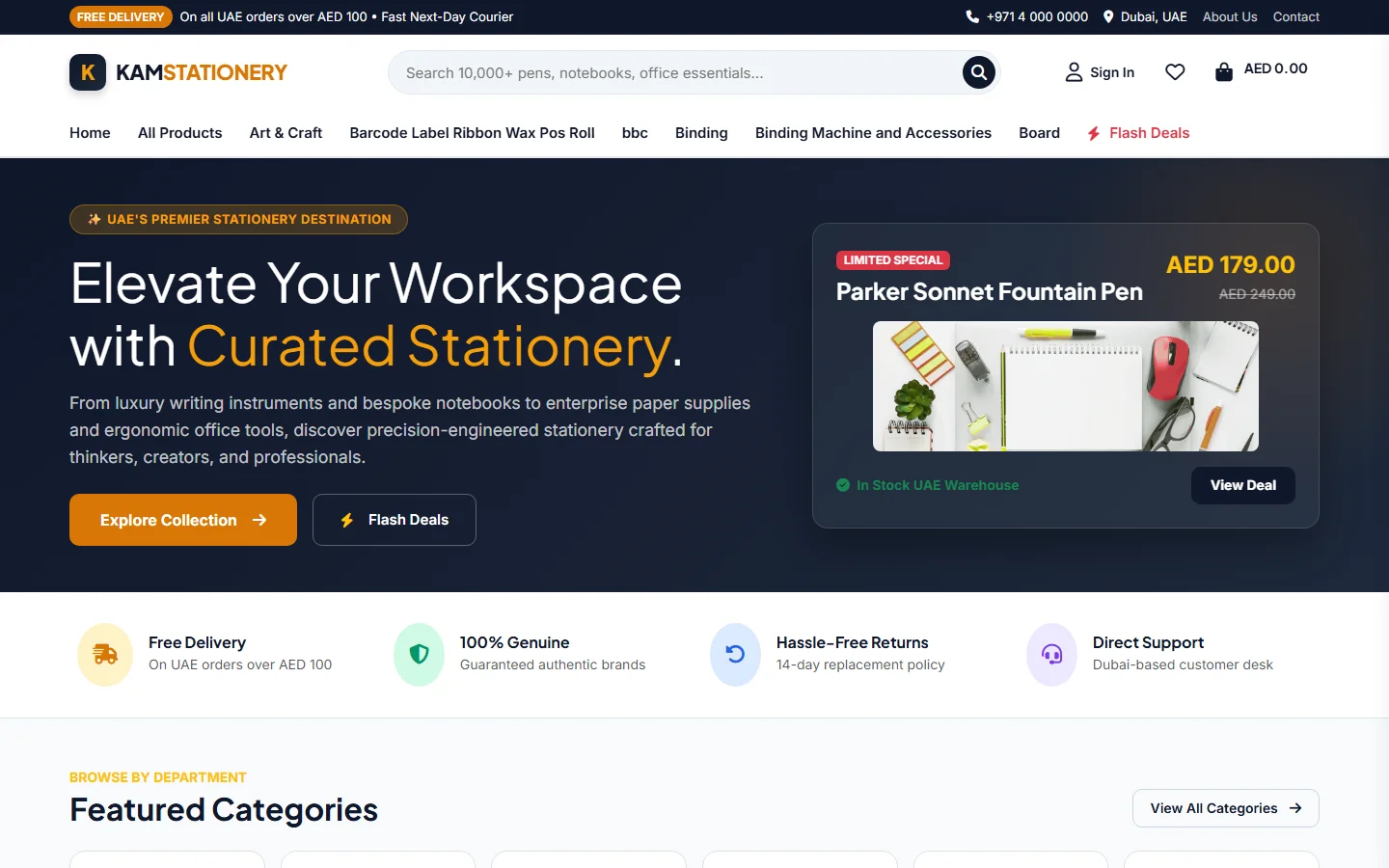Click the Parker Sonnet product image

[x=1066, y=386]
